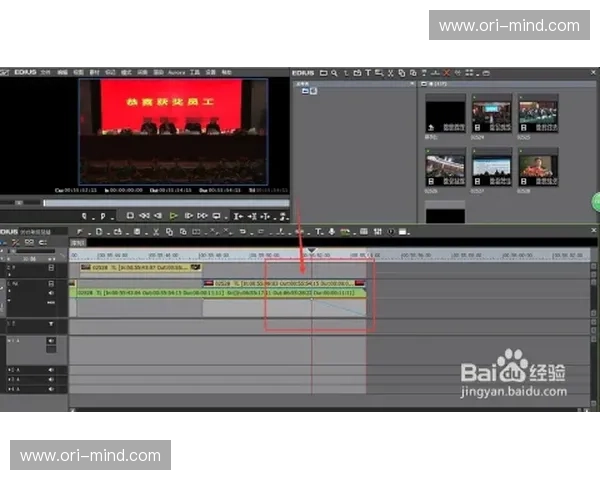The image size is (600, 480).
Task: Expand the 1 T title track triangle
Action: (x=51, y=325)
